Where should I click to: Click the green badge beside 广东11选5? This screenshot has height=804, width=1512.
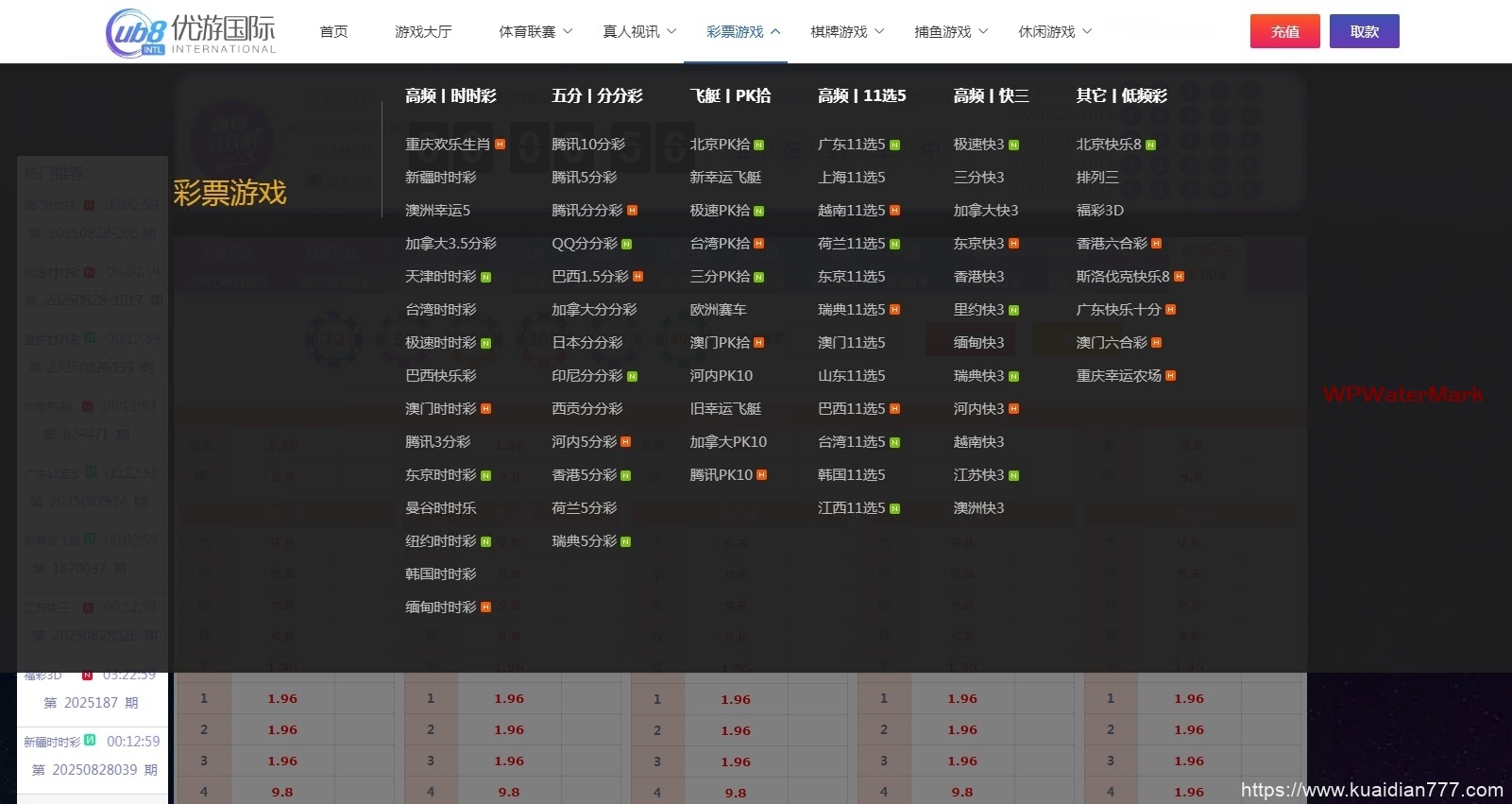tap(894, 145)
